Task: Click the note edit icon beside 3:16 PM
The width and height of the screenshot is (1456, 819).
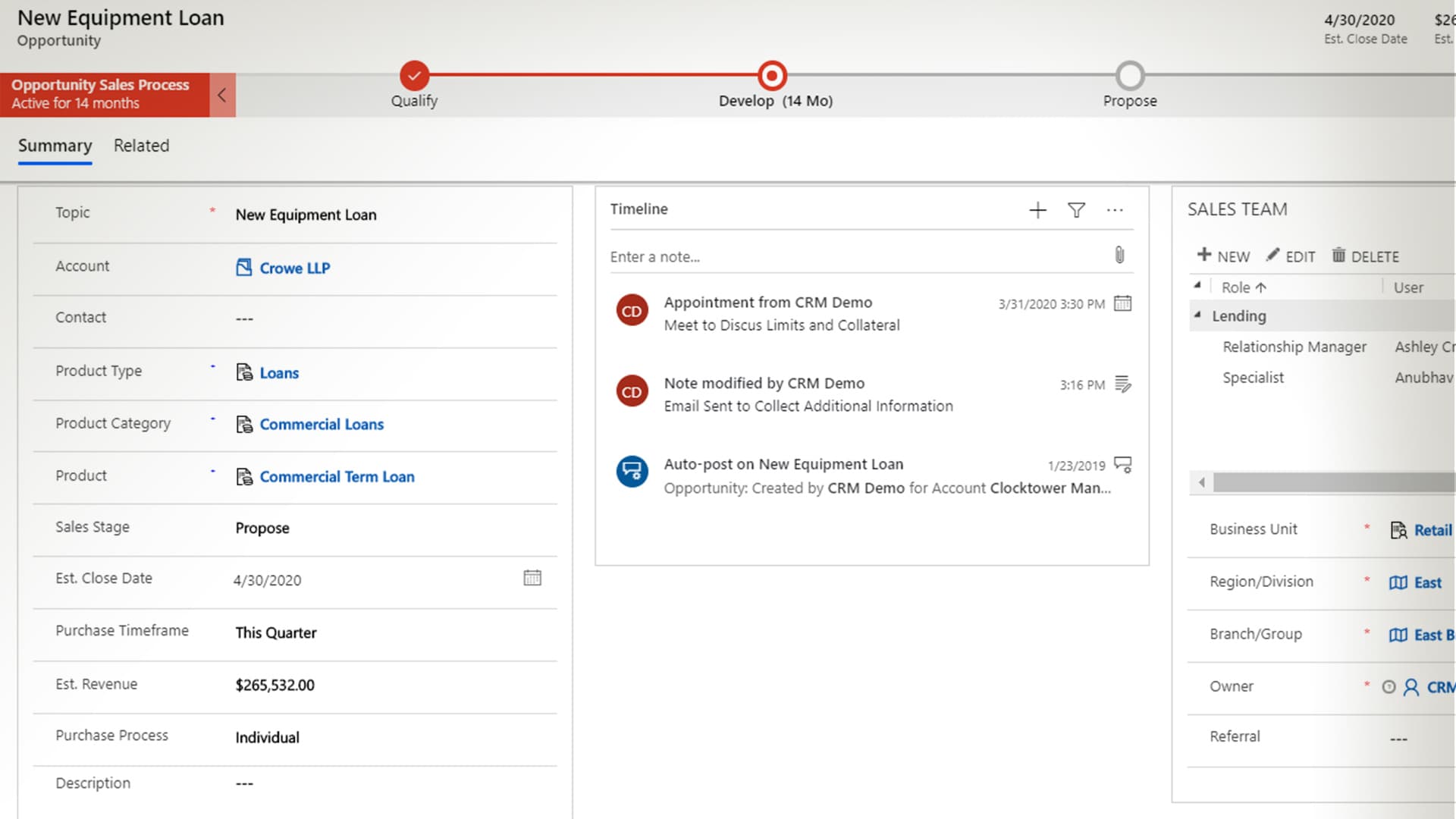Action: [x=1122, y=384]
